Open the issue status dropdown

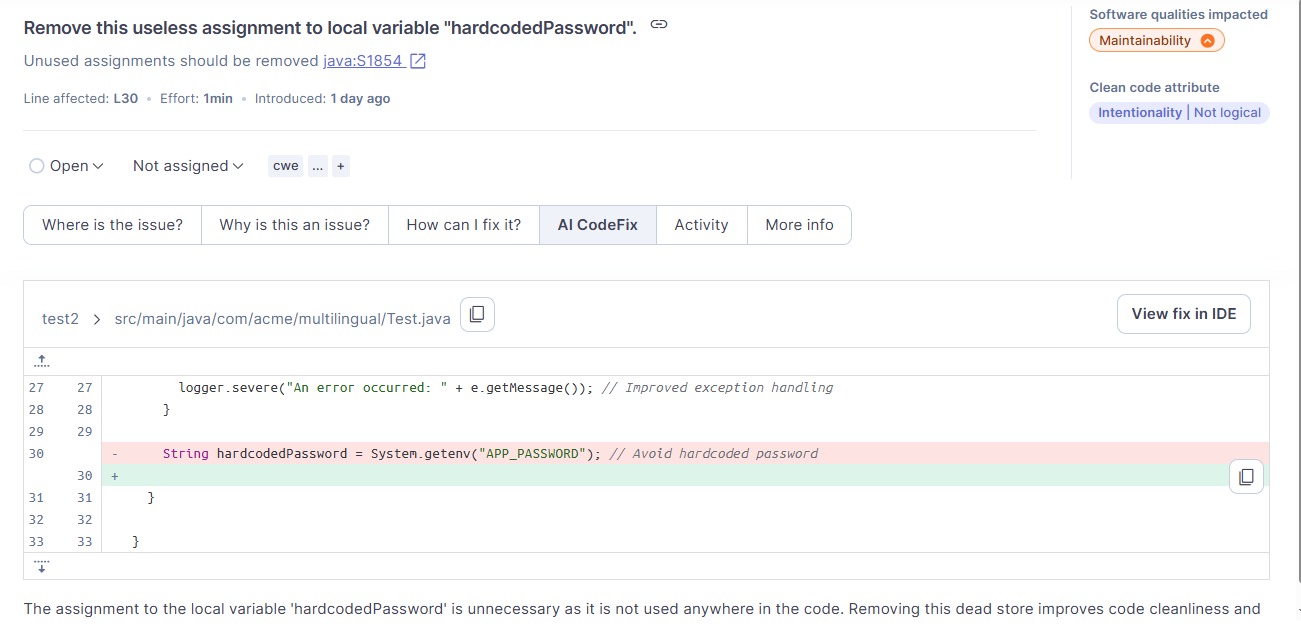(66, 166)
